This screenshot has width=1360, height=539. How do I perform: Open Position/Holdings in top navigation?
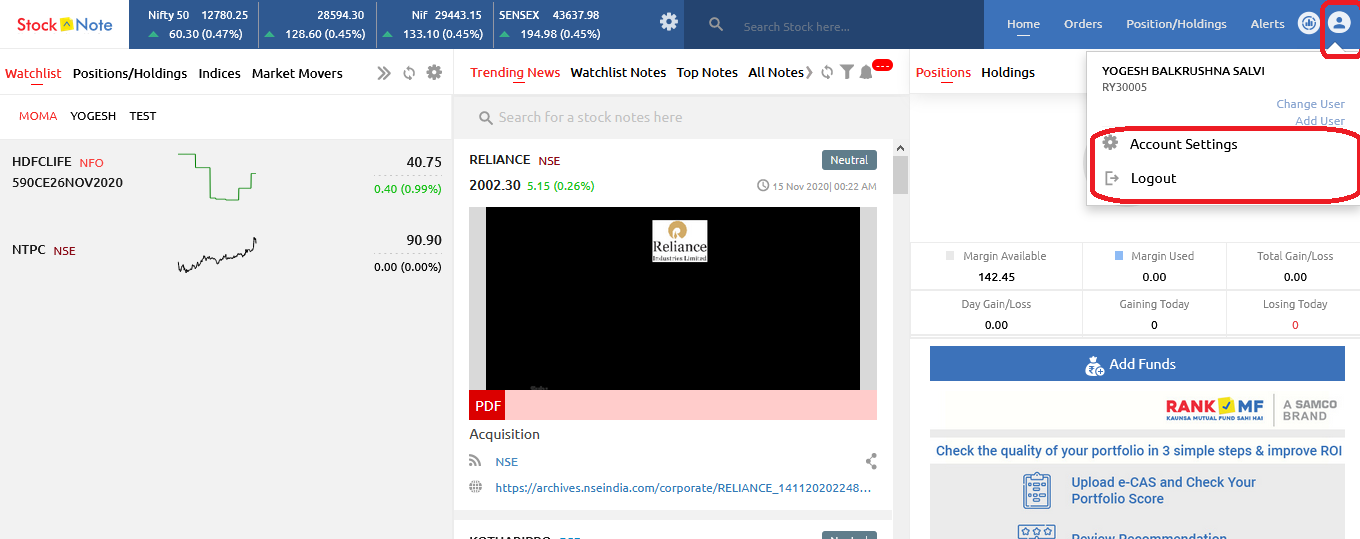pyautogui.click(x=1176, y=24)
